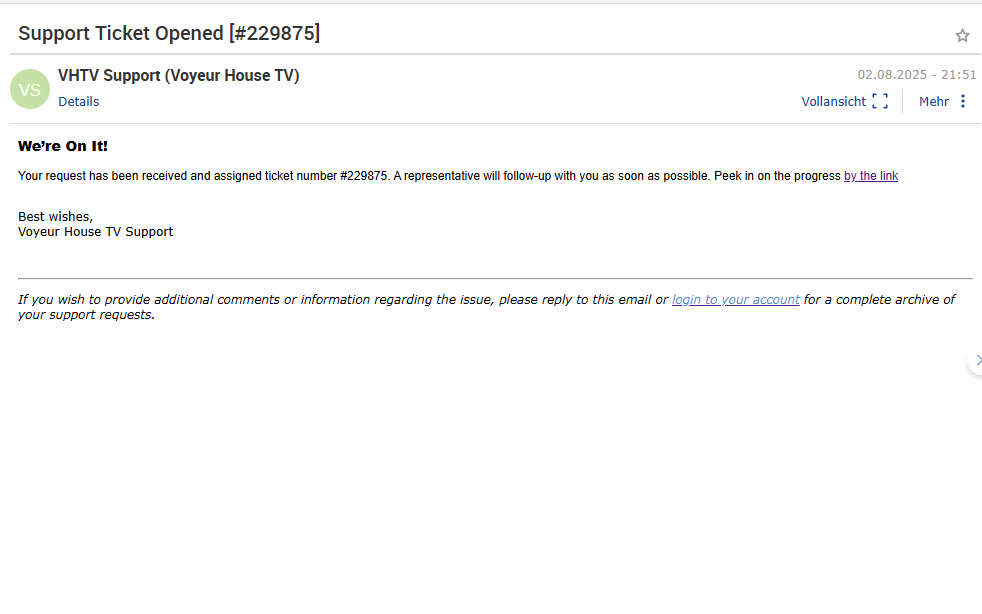The image size is (982, 614).
Task: Select sender name VHTV Support (Voyeur House TV)
Action: (x=178, y=75)
